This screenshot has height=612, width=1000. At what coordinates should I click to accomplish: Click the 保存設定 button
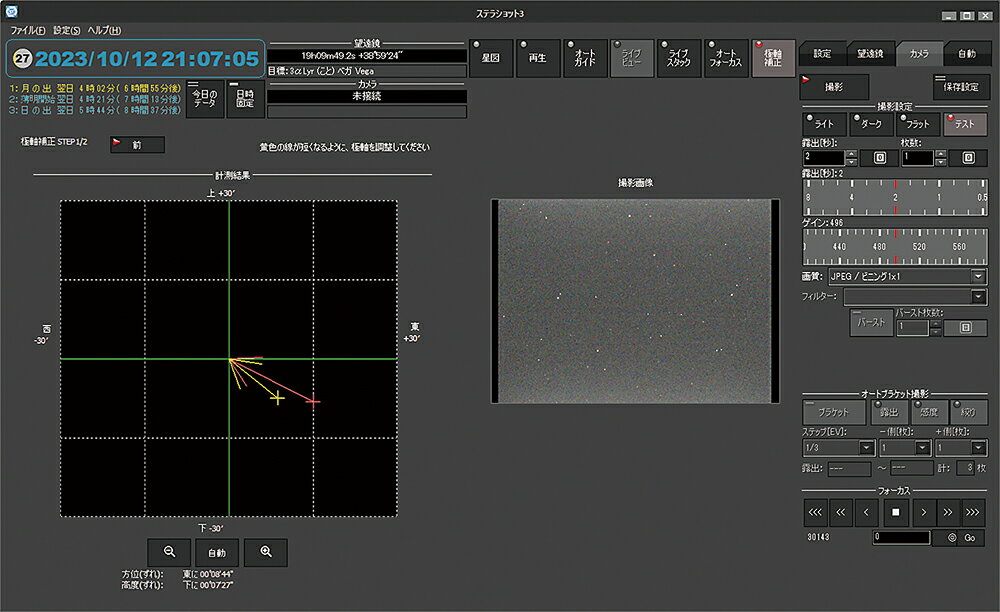tap(960, 87)
